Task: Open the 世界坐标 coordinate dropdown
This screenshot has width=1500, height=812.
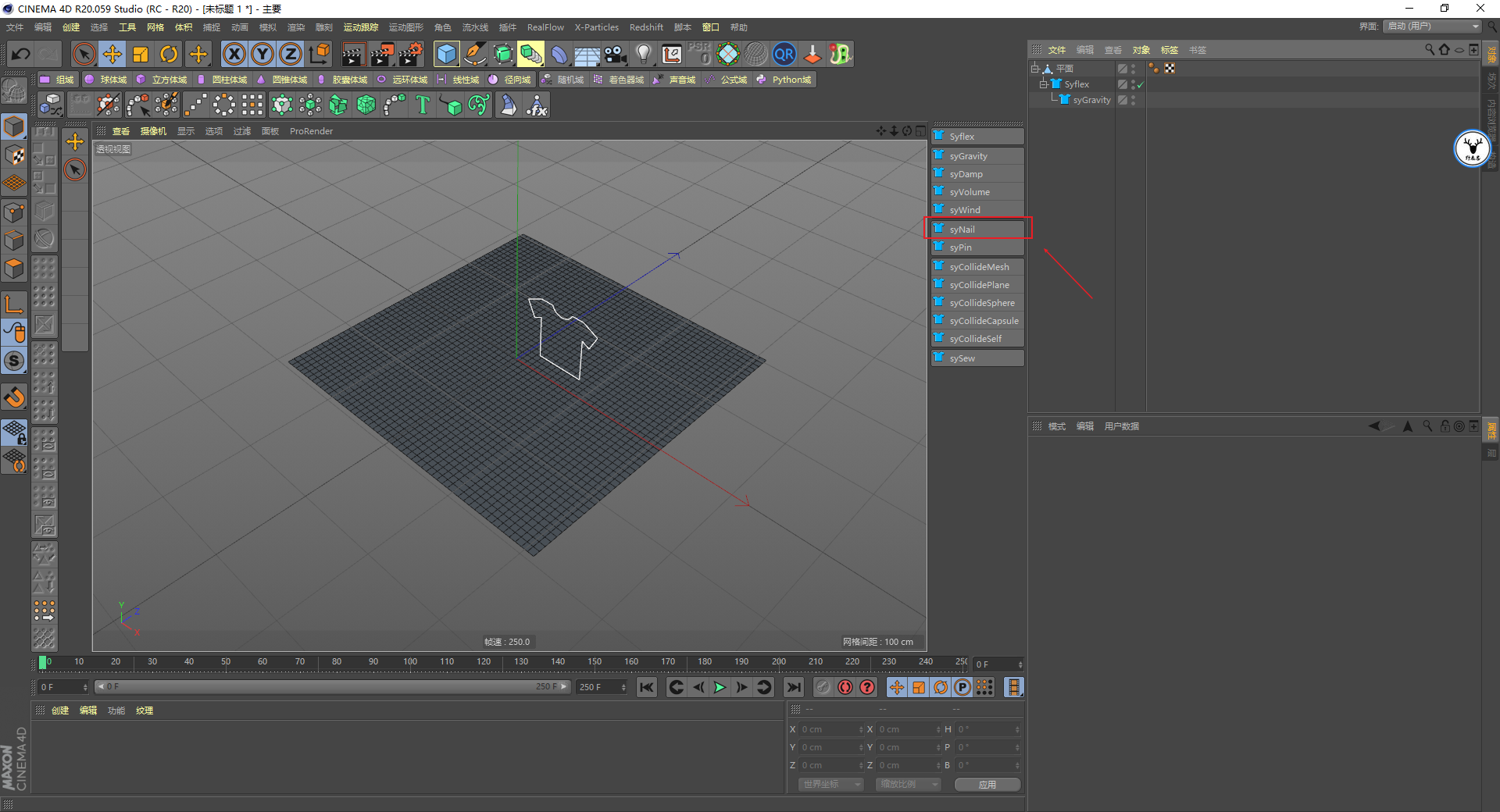Action: pyautogui.click(x=830, y=784)
